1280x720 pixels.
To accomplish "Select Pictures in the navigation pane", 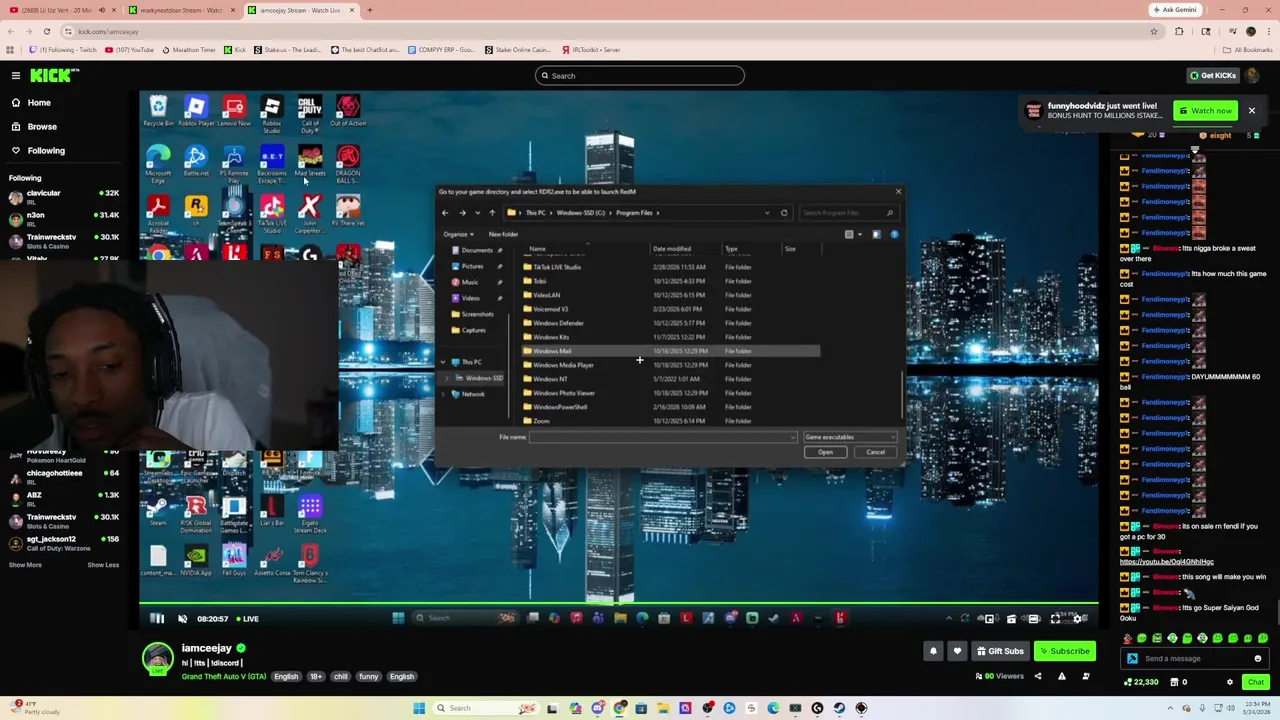I will pos(472,266).
